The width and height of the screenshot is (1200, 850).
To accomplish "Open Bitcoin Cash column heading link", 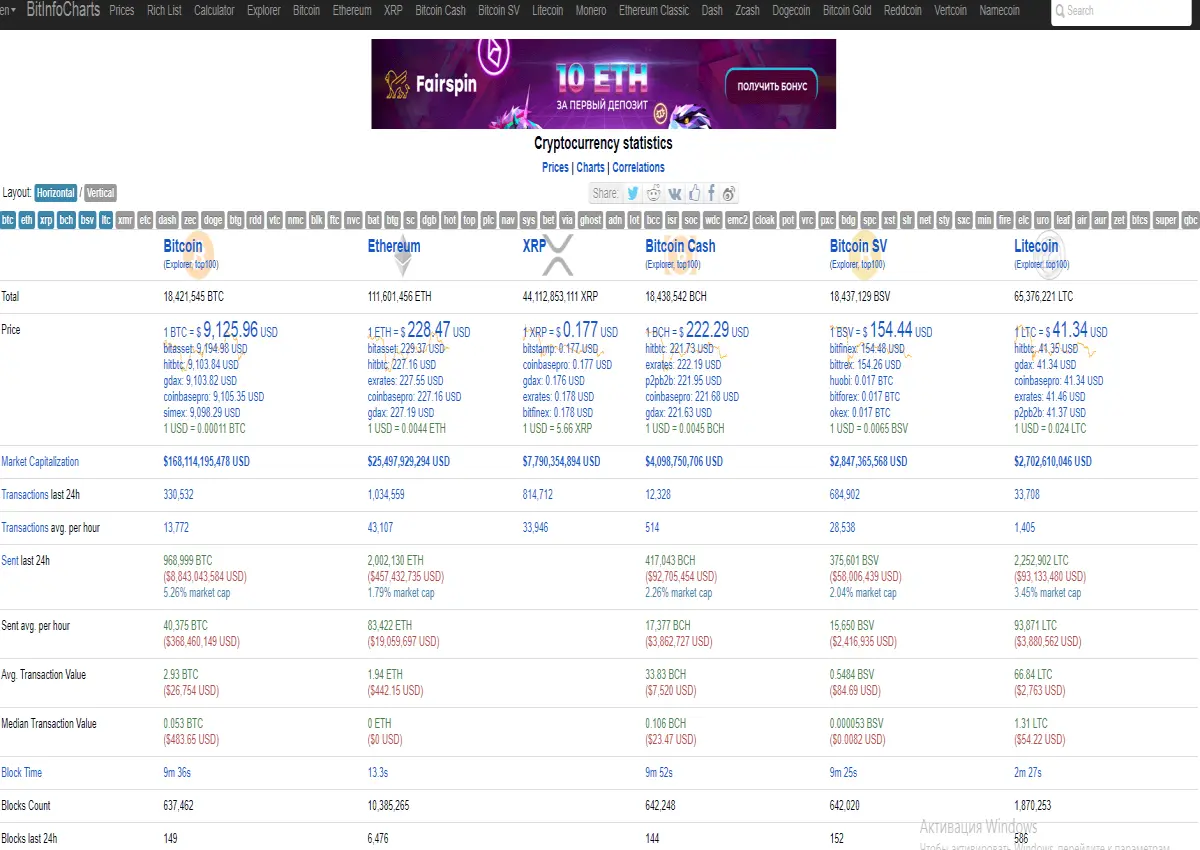I will click(x=680, y=246).
